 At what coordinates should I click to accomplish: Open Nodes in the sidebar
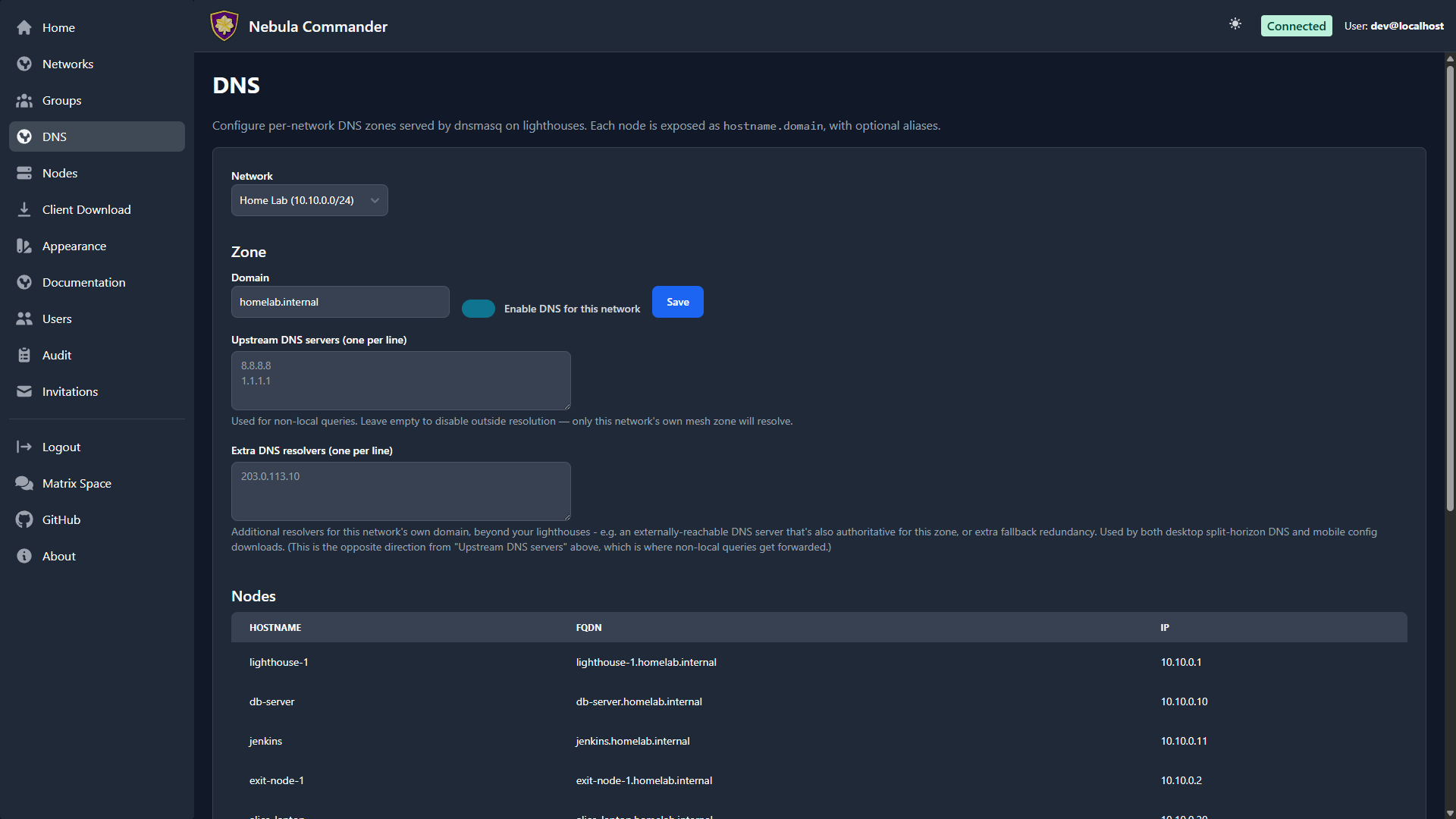(97, 173)
